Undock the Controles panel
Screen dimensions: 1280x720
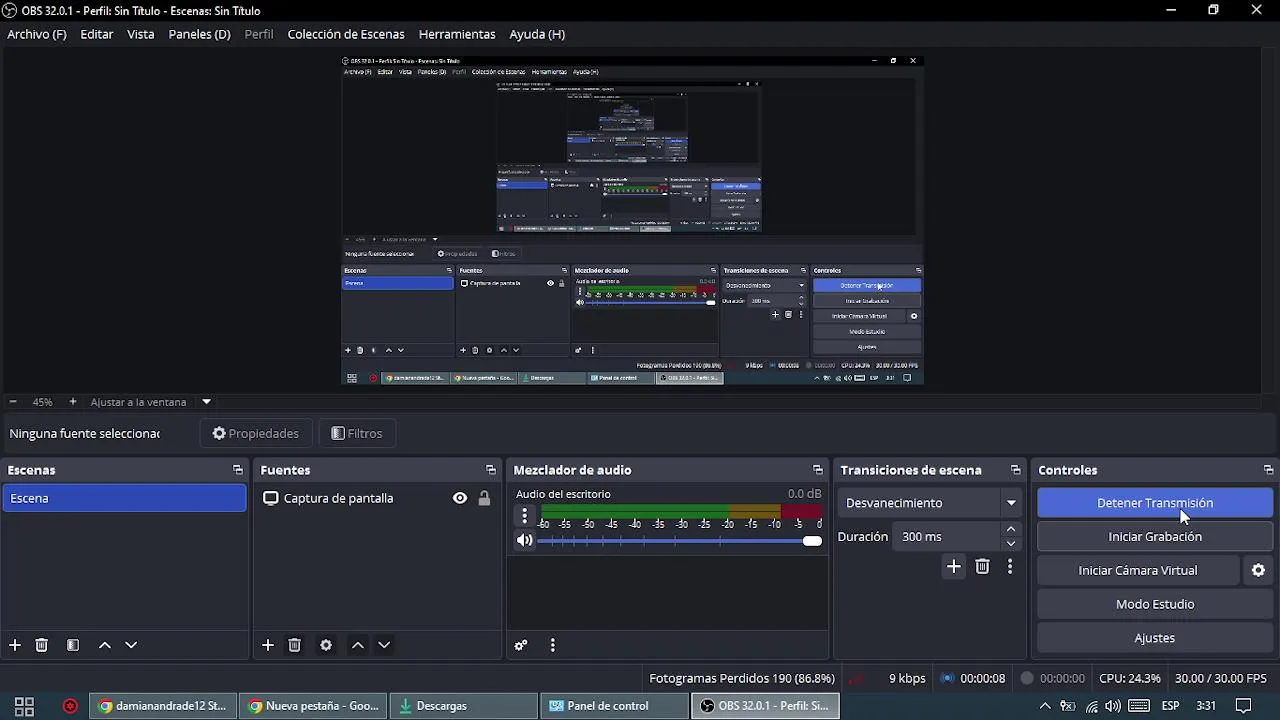pyautogui.click(x=1269, y=470)
